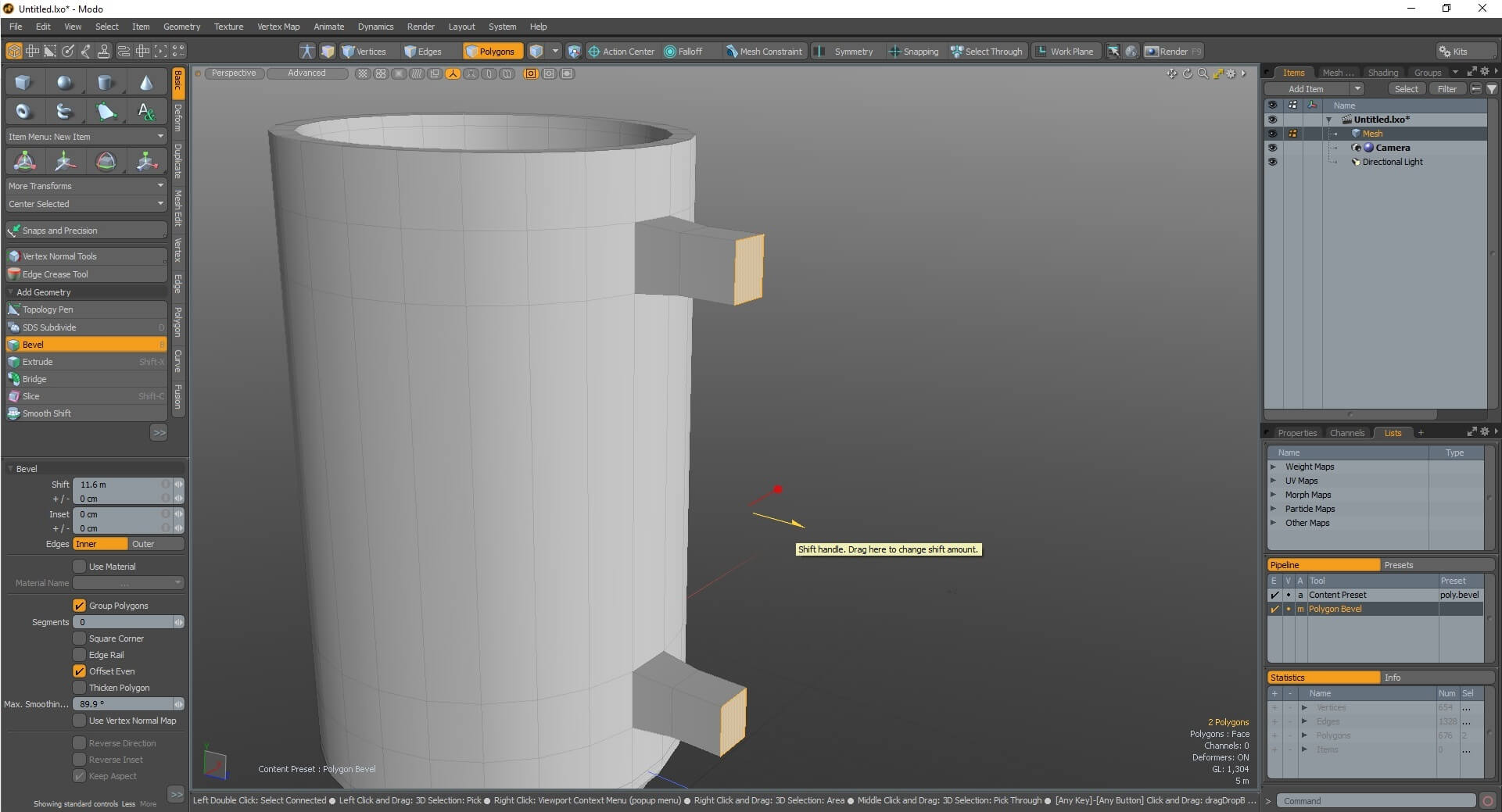
Task: Click the Filter button in the Items panel
Action: tap(1446, 88)
